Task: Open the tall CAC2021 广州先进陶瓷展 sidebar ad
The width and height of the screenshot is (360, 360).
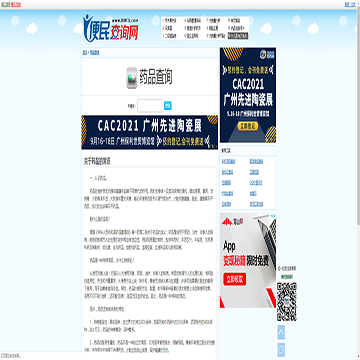Action: (248, 95)
